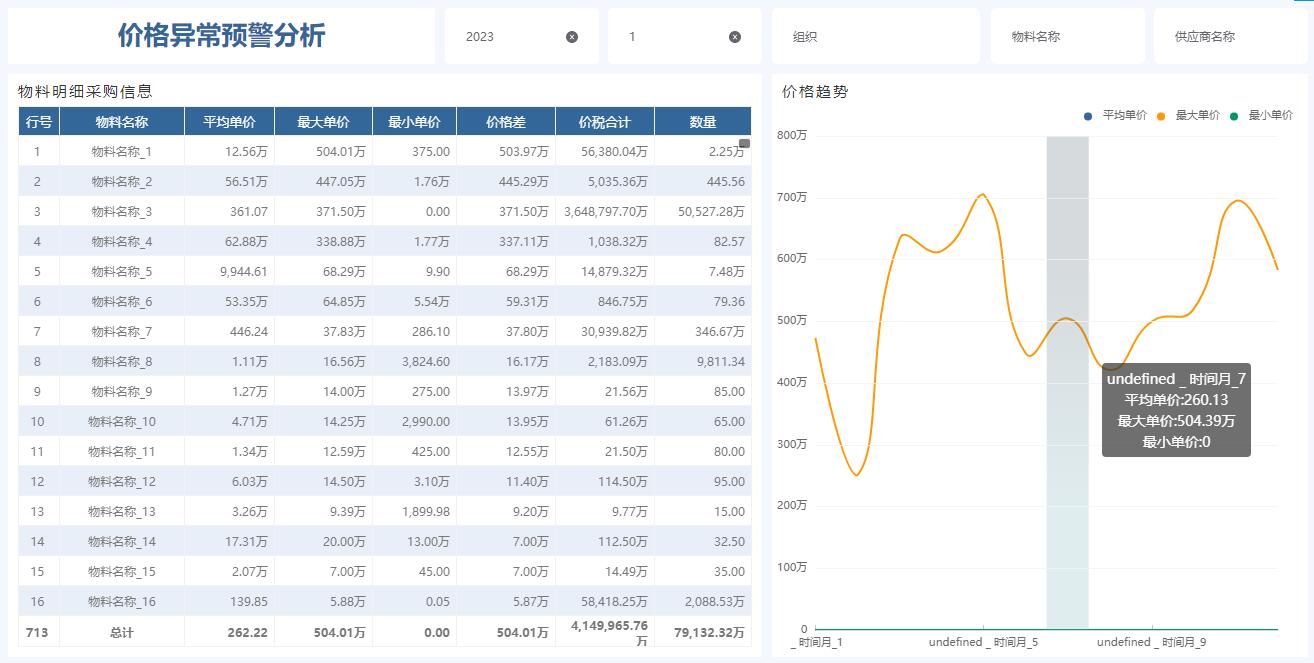Sort by 平均单价 column header
This screenshot has width=1314, height=663.
point(229,122)
